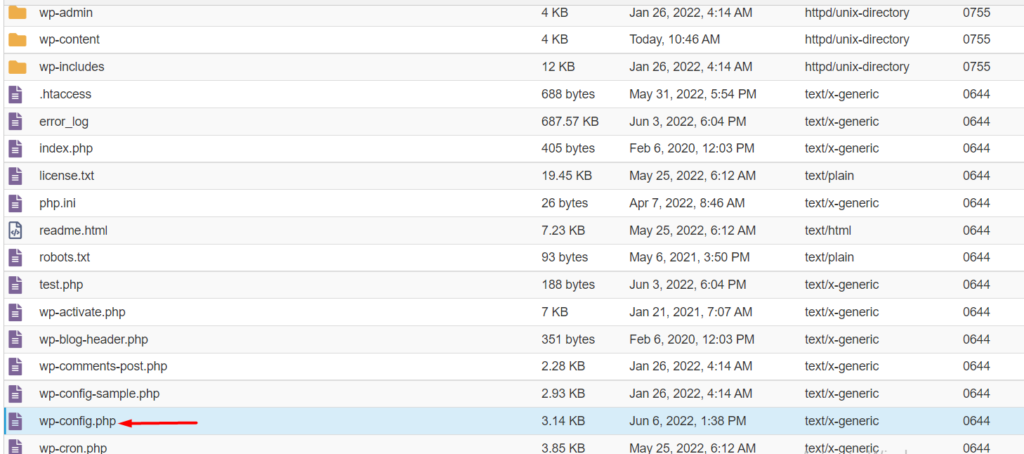The width and height of the screenshot is (1024, 454).
Task: Click the 19.45 KB size value
Action: pyautogui.click(x=566, y=176)
